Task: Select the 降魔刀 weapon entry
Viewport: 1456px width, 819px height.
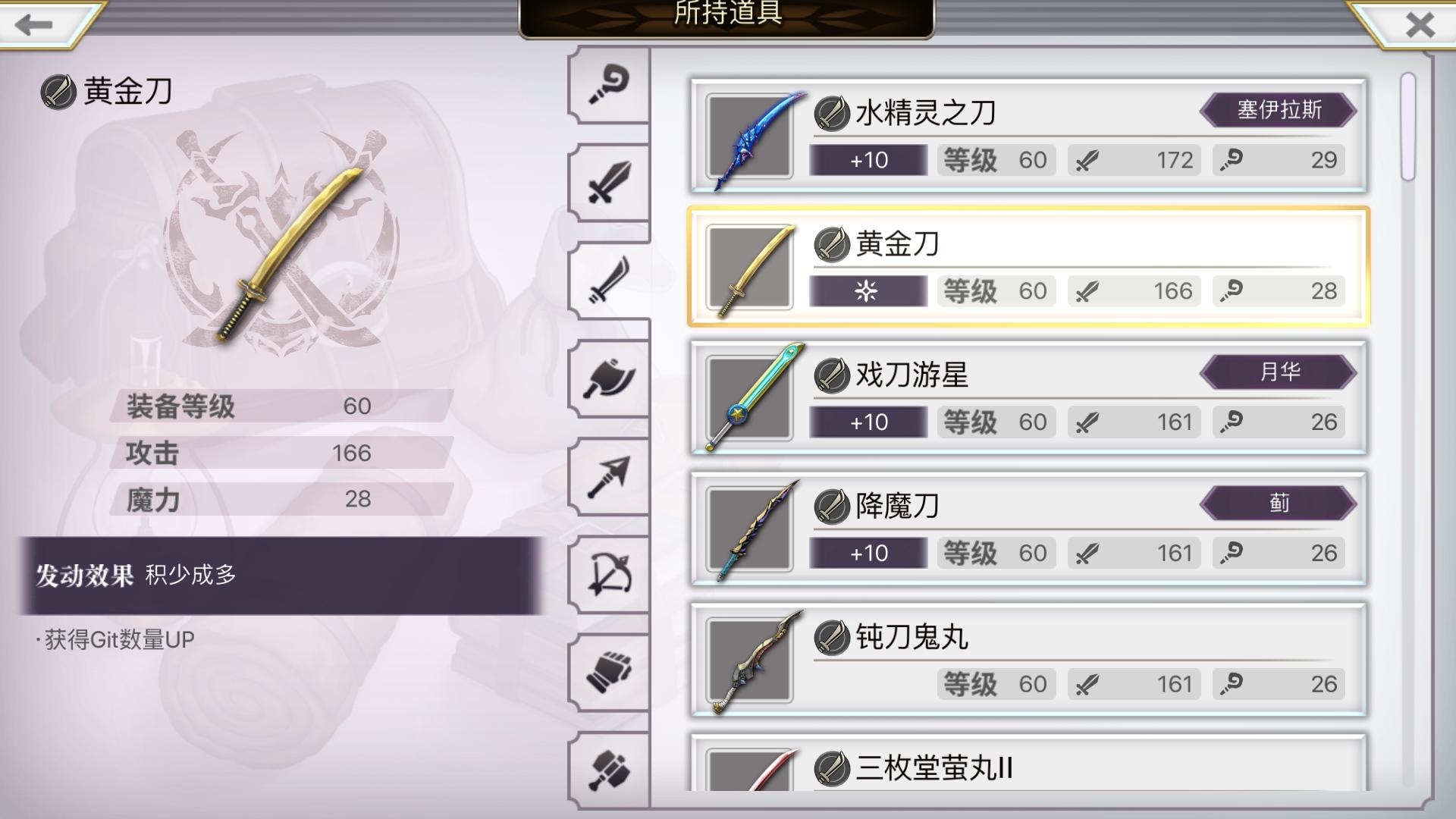Action: (x=1028, y=529)
